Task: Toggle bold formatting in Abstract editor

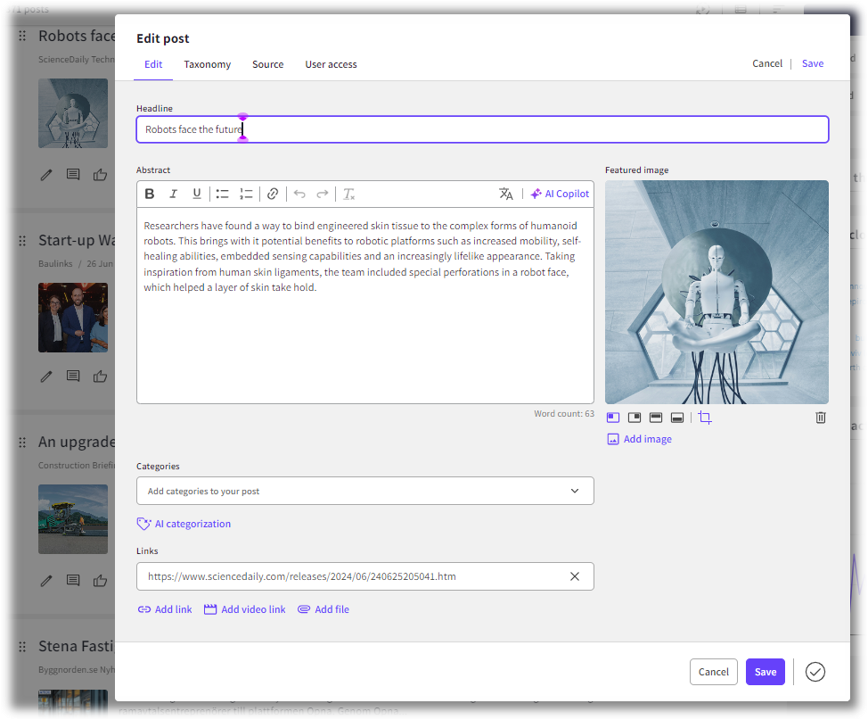Action: (150, 194)
